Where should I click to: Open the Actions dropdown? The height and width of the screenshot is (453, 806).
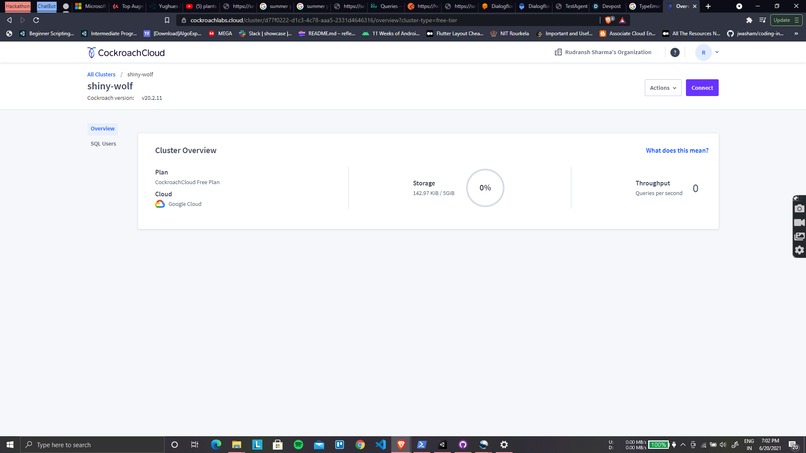pos(663,88)
